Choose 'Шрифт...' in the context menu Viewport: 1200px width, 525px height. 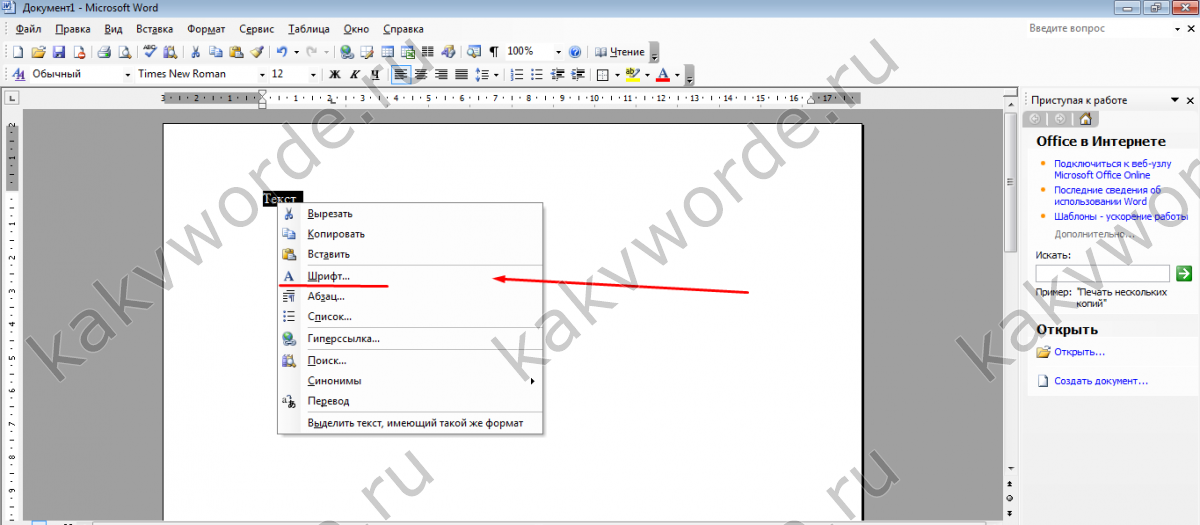(410, 276)
